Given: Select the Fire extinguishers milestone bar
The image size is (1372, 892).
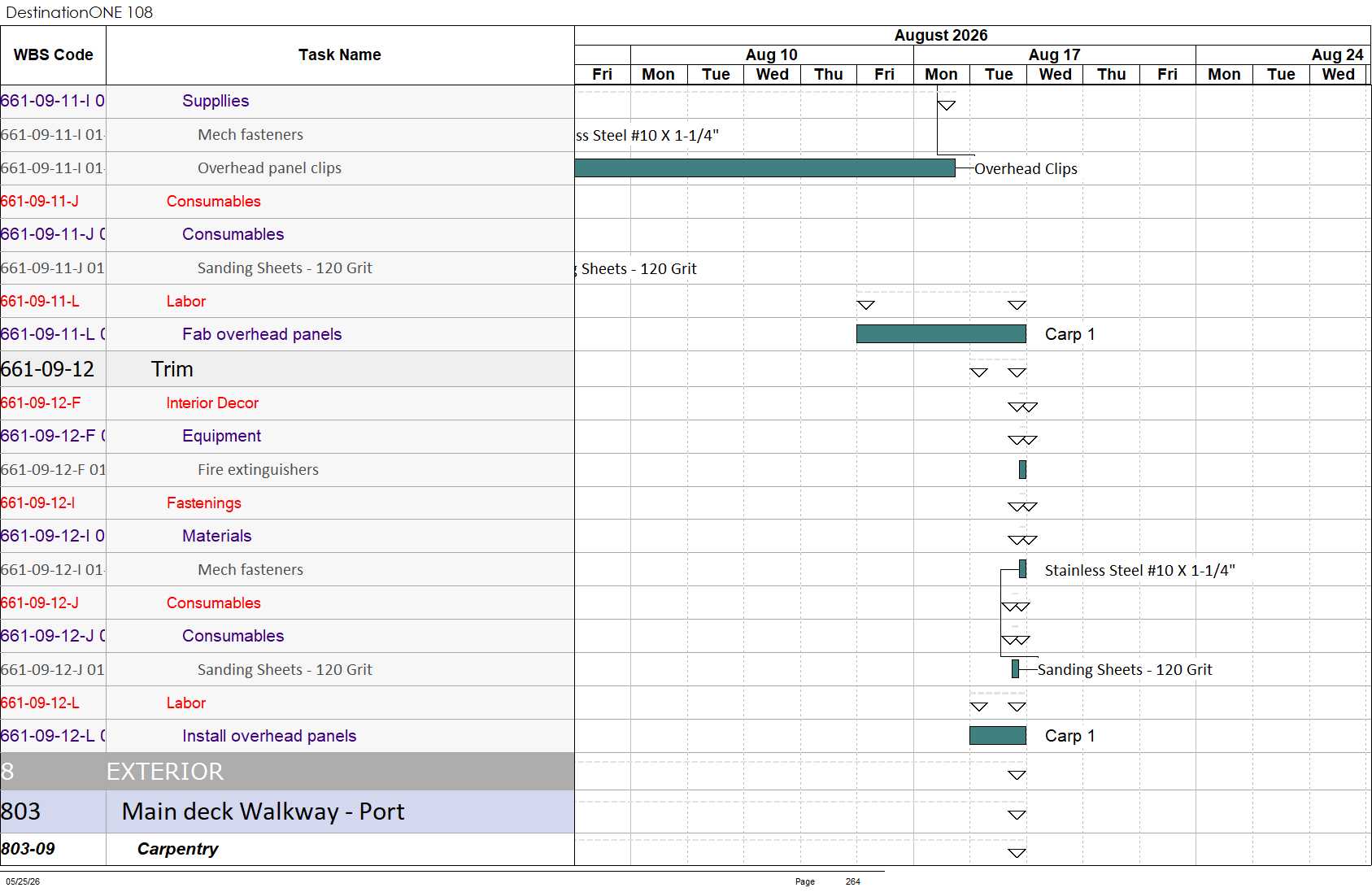Looking at the screenshot, I should click(x=1022, y=469).
